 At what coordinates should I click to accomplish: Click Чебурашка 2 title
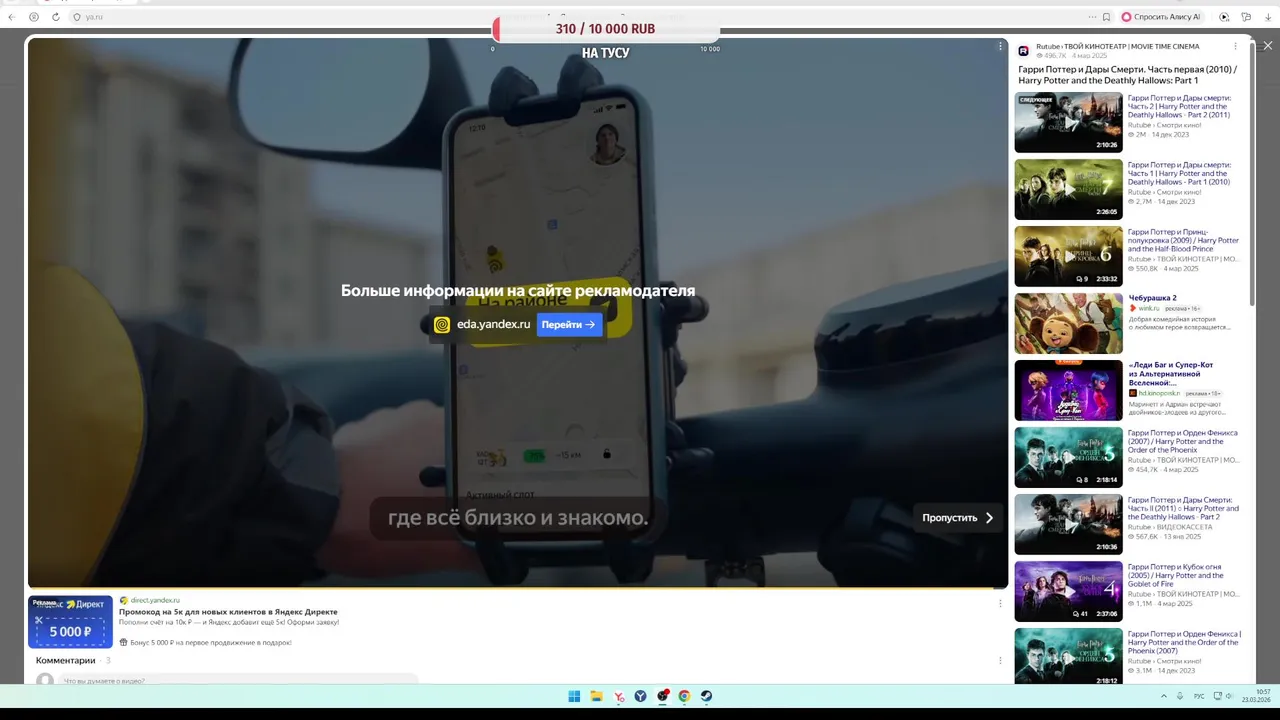[x=1153, y=298]
